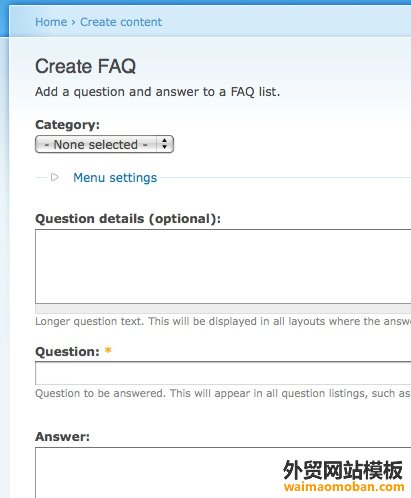Screen dimensions: 411x498
Task: Focus the Question text input field
Action: click(x=223, y=373)
